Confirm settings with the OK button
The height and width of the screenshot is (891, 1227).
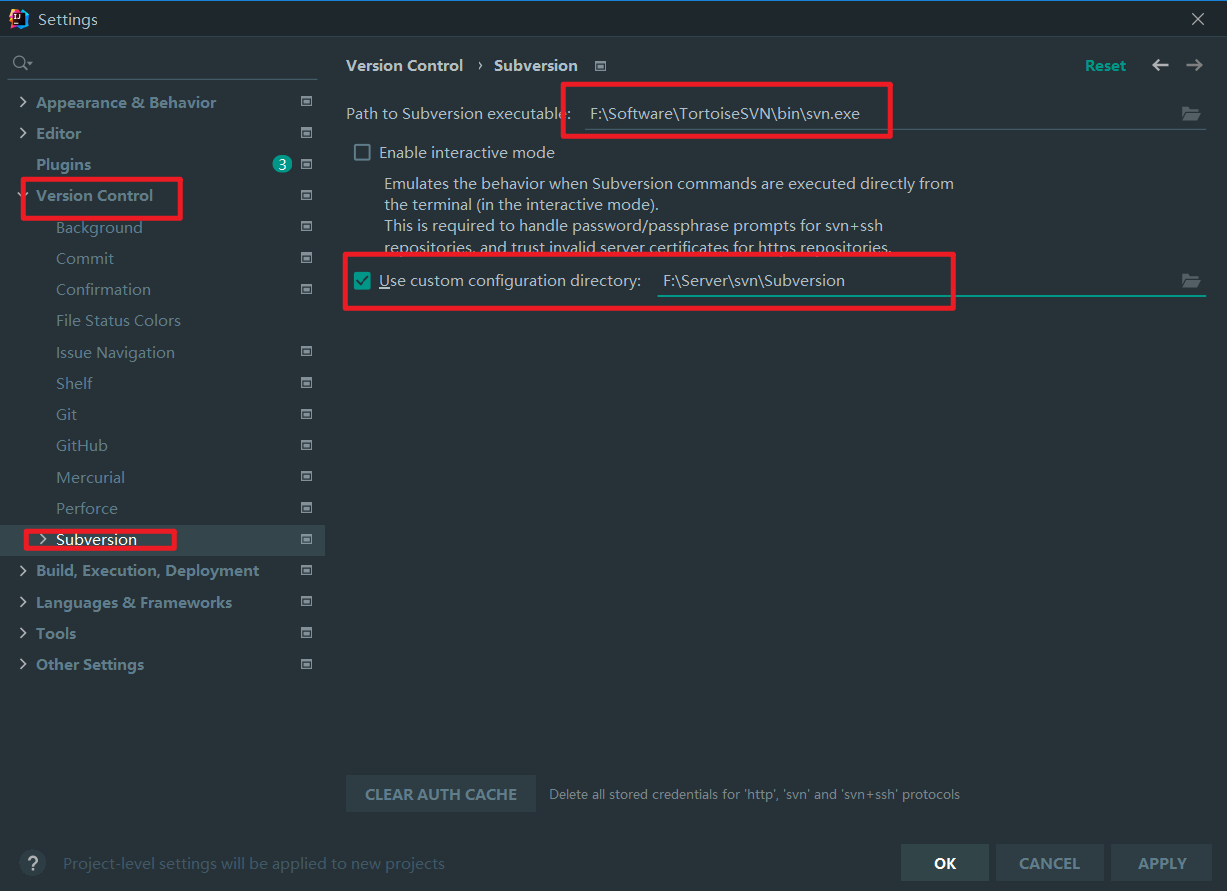[x=945, y=863]
